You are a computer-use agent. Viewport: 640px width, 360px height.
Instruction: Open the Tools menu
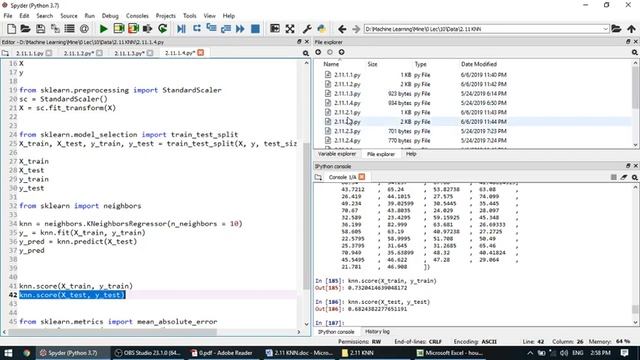189,16
